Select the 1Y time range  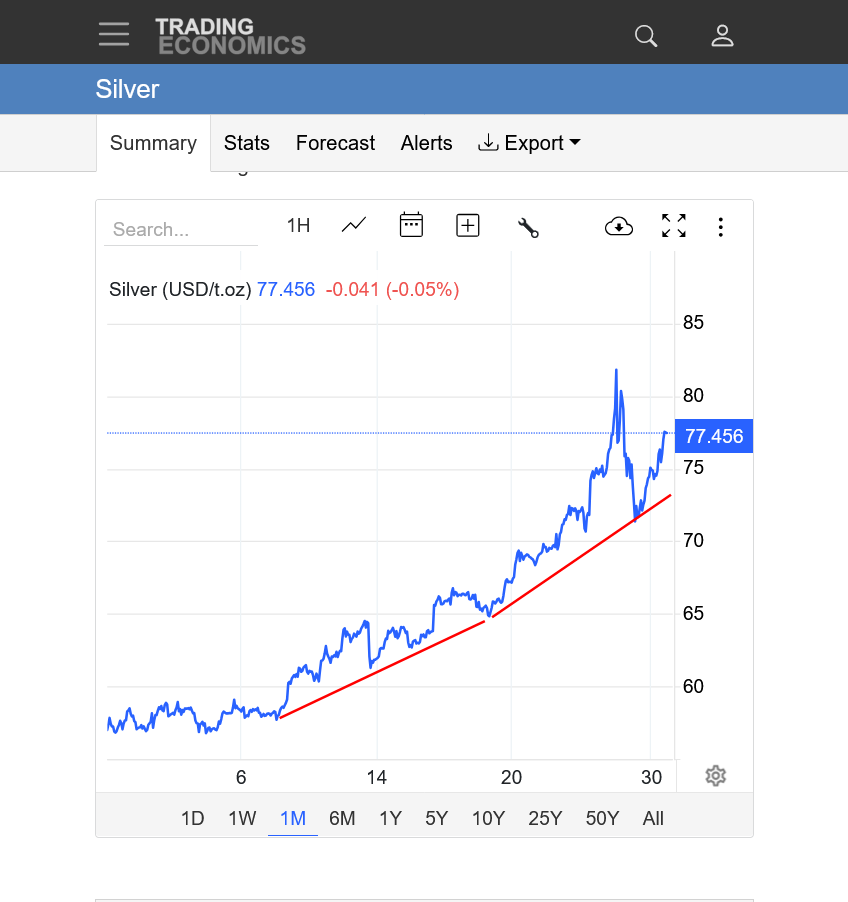390,818
